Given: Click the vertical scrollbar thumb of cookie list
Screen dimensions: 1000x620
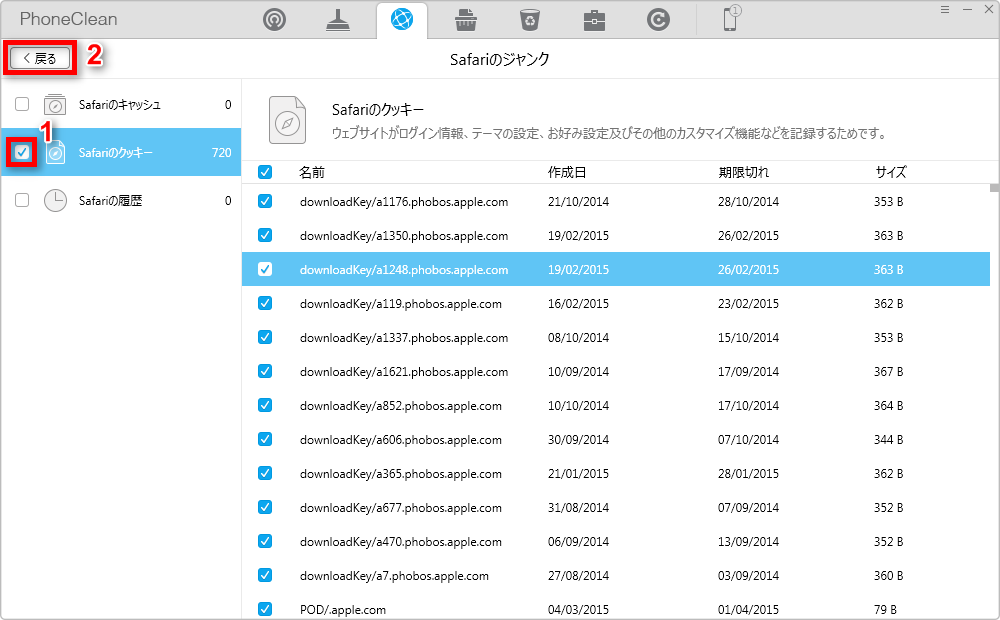Looking at the screenshot, I should [994, 188].
